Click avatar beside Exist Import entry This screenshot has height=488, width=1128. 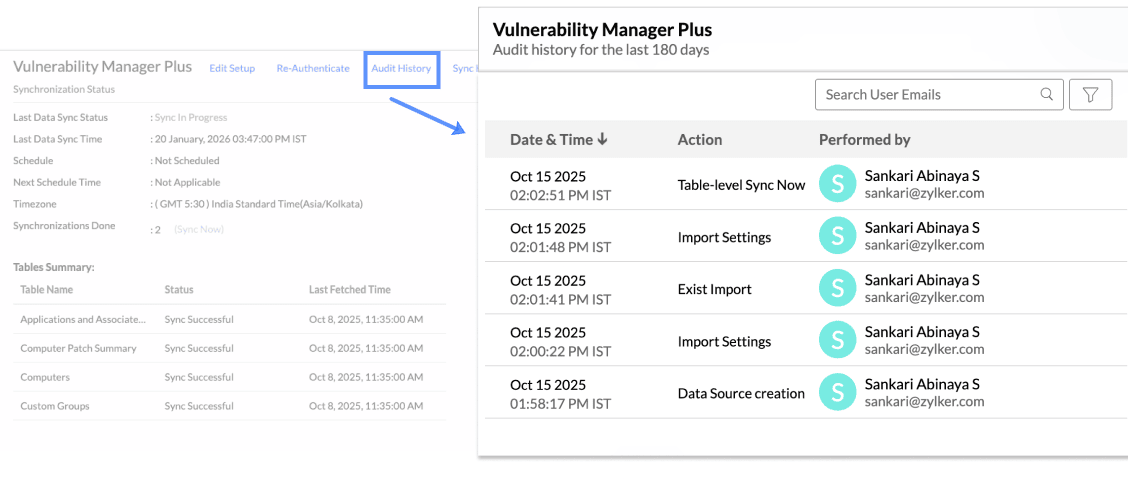[x=837, y=288]
